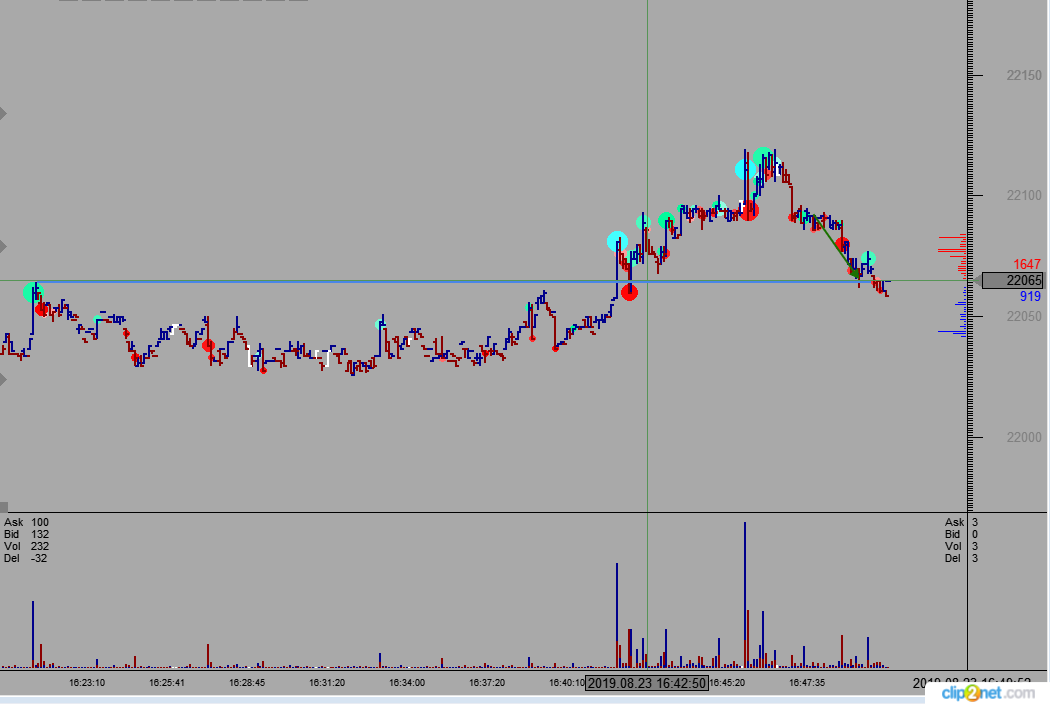Click the 16:37:20 time axis label
The height and width of the screenshot is (704, 1050).
click(487, 683)
